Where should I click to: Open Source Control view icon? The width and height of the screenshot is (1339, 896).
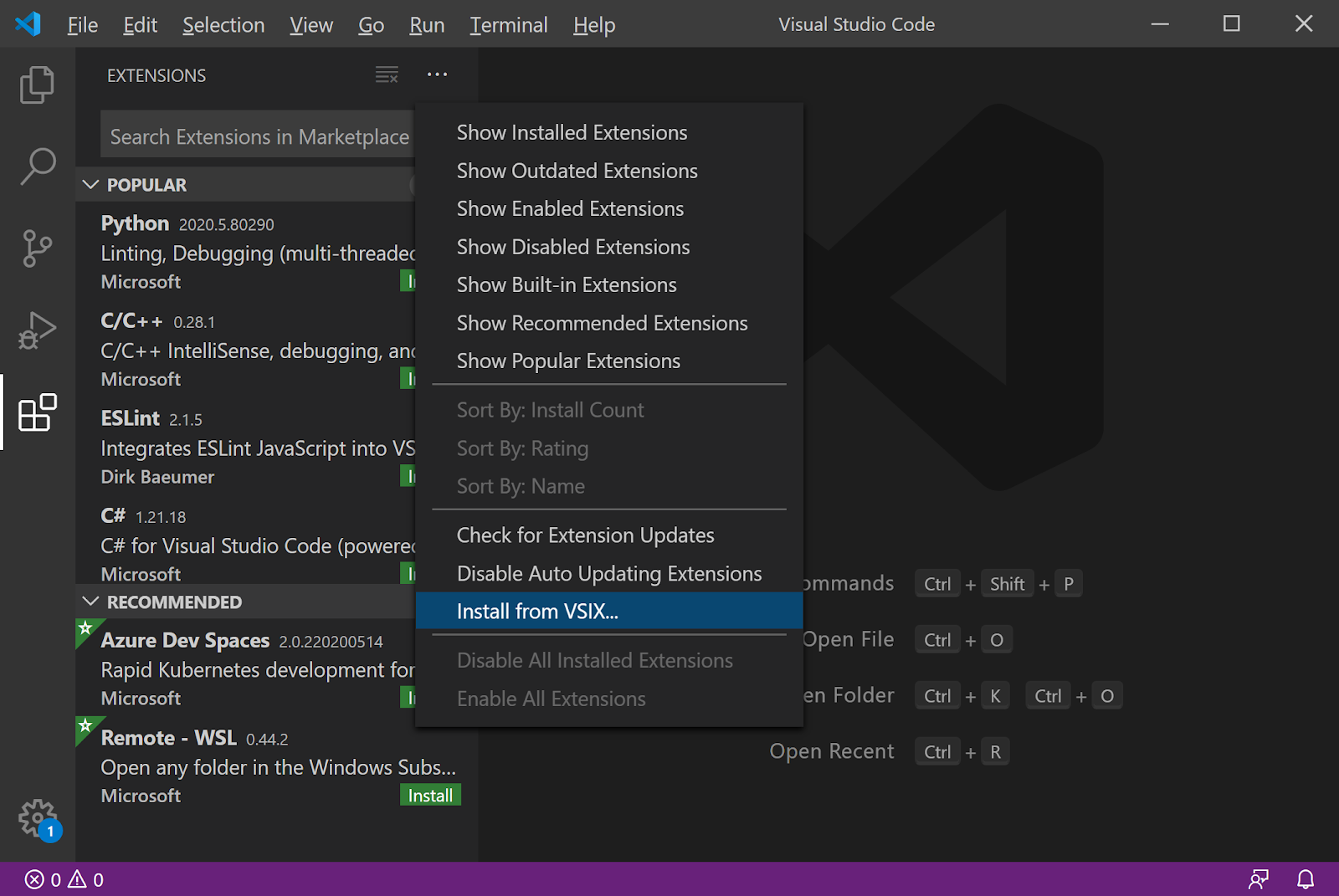point(38,248)
